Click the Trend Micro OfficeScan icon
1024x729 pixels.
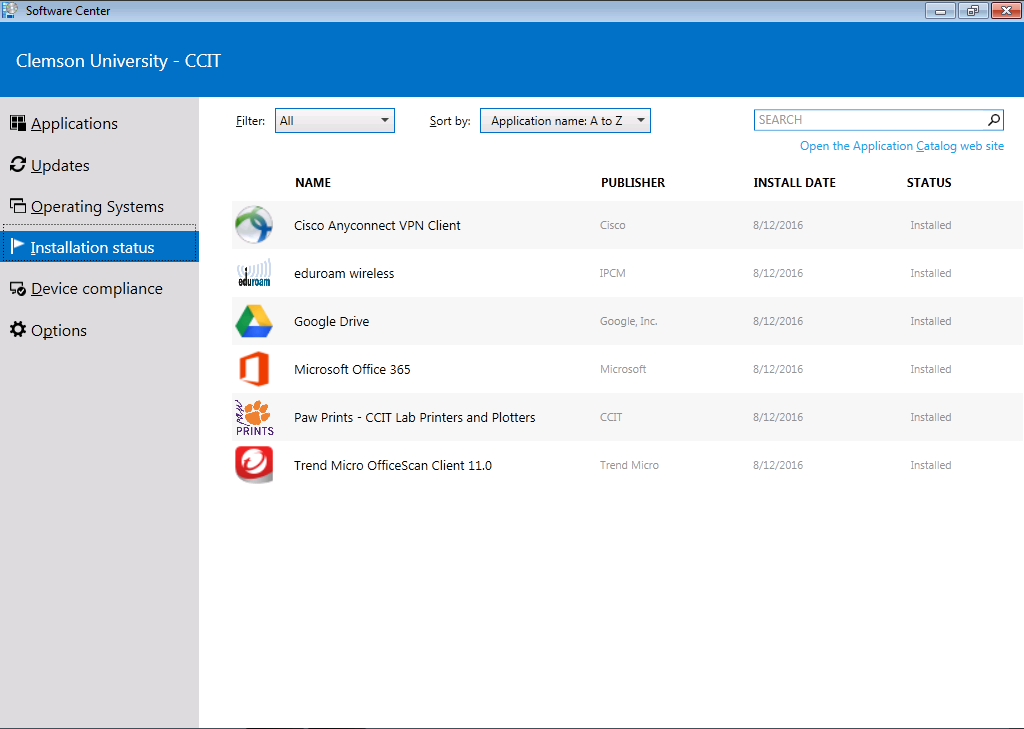[x=254, y=465]
